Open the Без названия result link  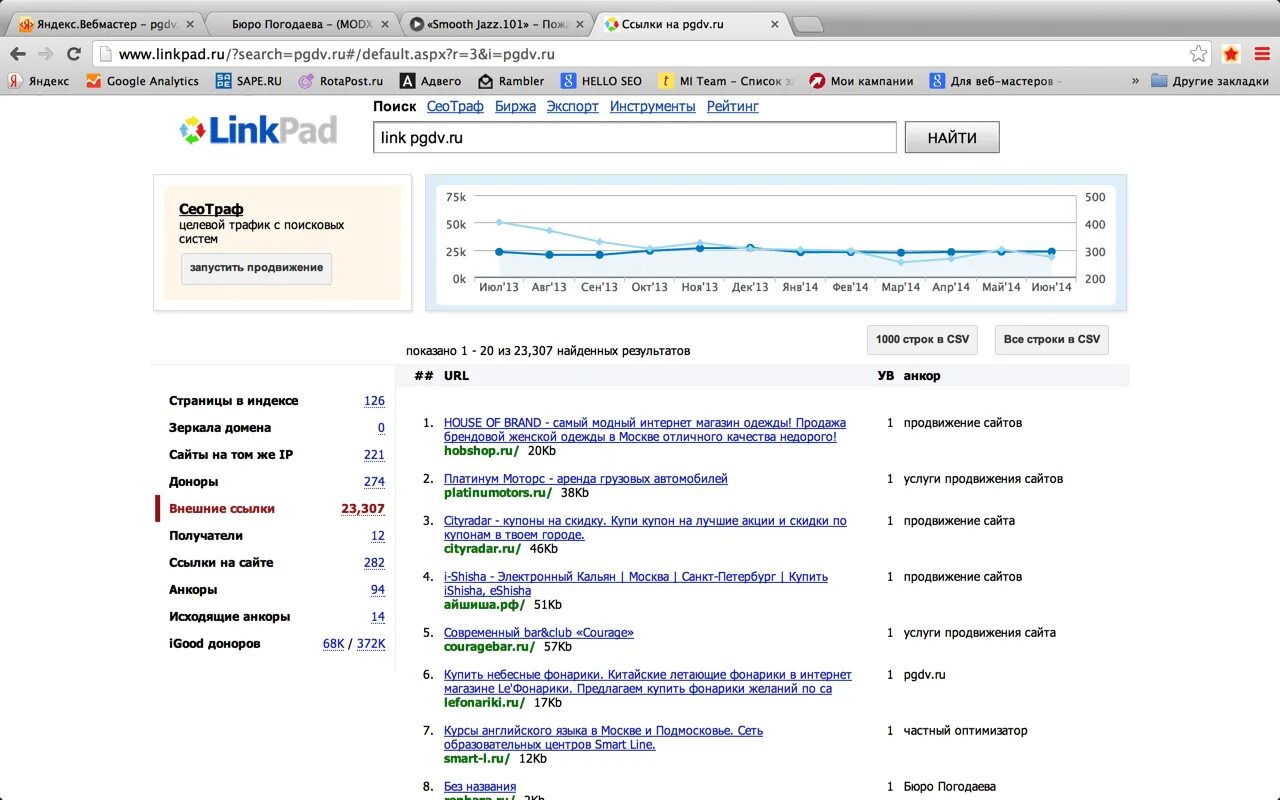point(480,787)
